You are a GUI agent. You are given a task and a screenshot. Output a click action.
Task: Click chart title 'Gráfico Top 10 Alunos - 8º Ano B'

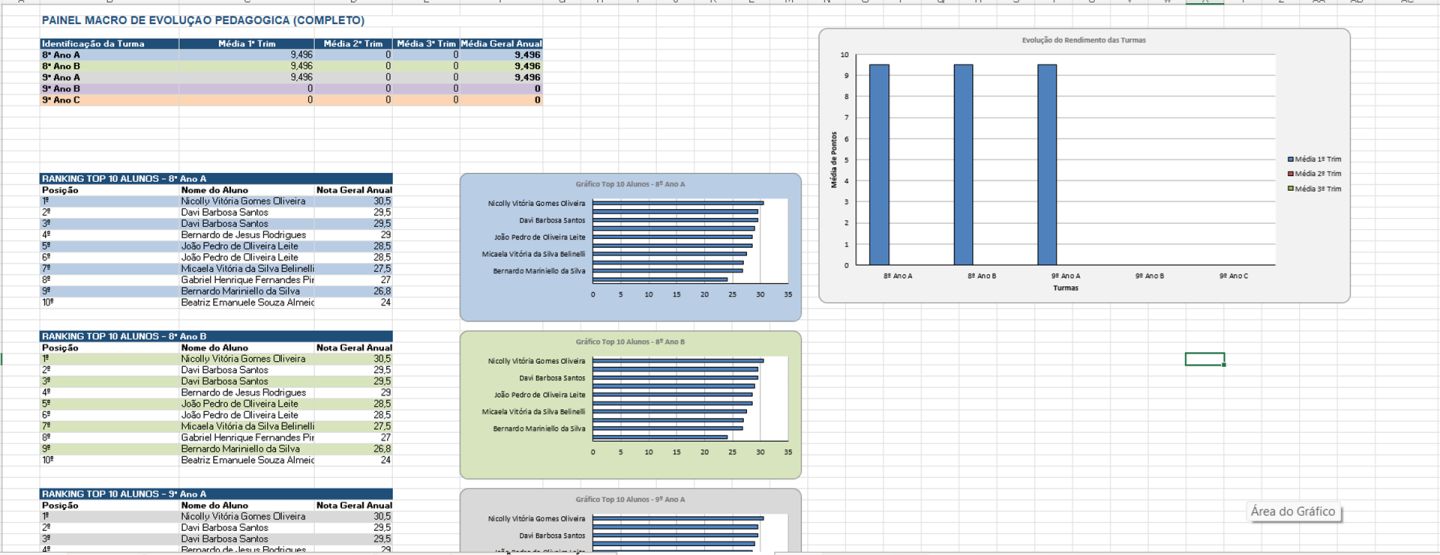tap(630, 342)
